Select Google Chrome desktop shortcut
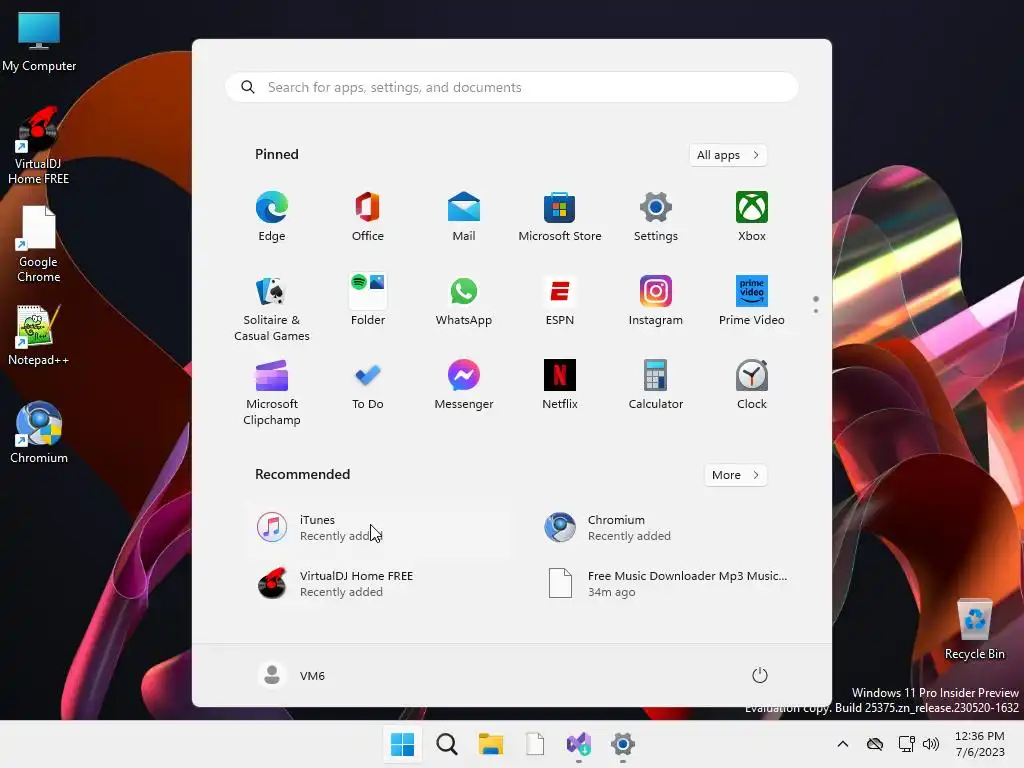 click(39, 244)
